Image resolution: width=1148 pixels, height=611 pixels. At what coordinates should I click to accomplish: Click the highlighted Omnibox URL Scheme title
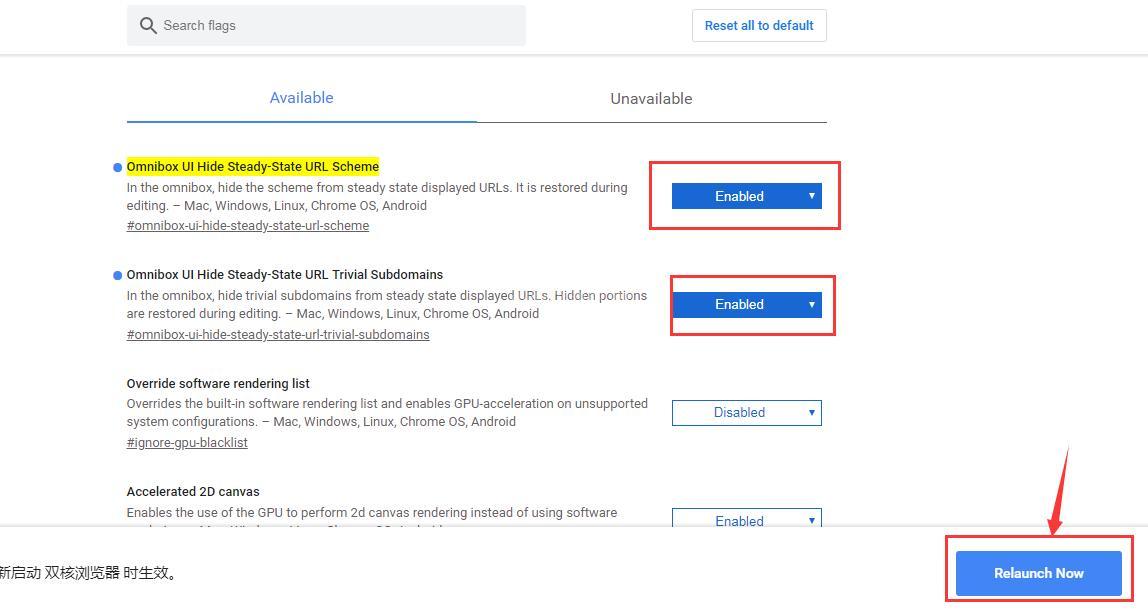(x=253, y=166)
